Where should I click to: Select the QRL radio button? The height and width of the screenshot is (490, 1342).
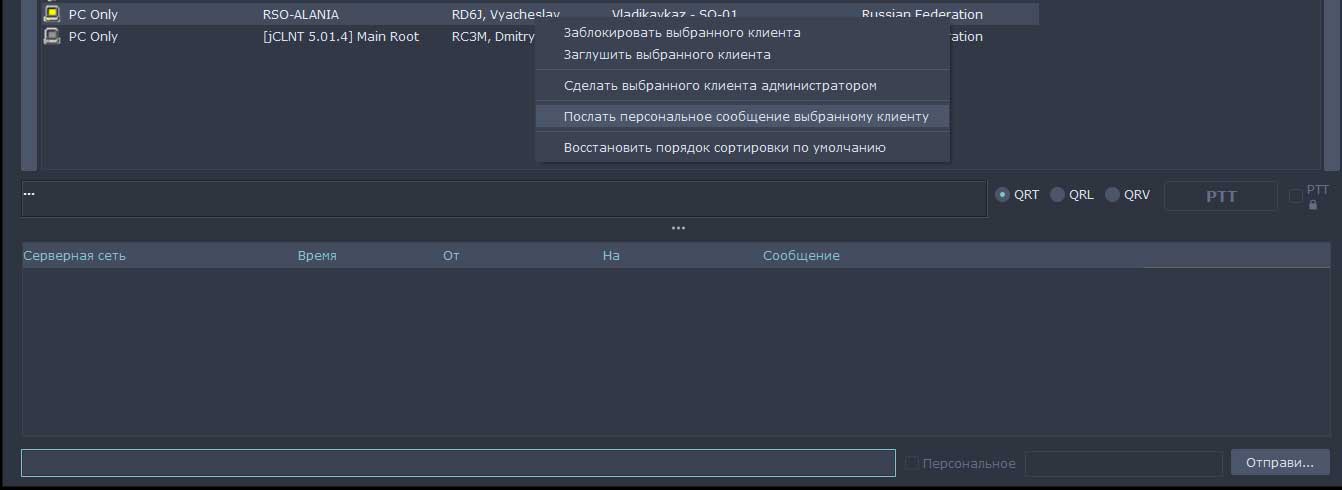(1057, 195)
